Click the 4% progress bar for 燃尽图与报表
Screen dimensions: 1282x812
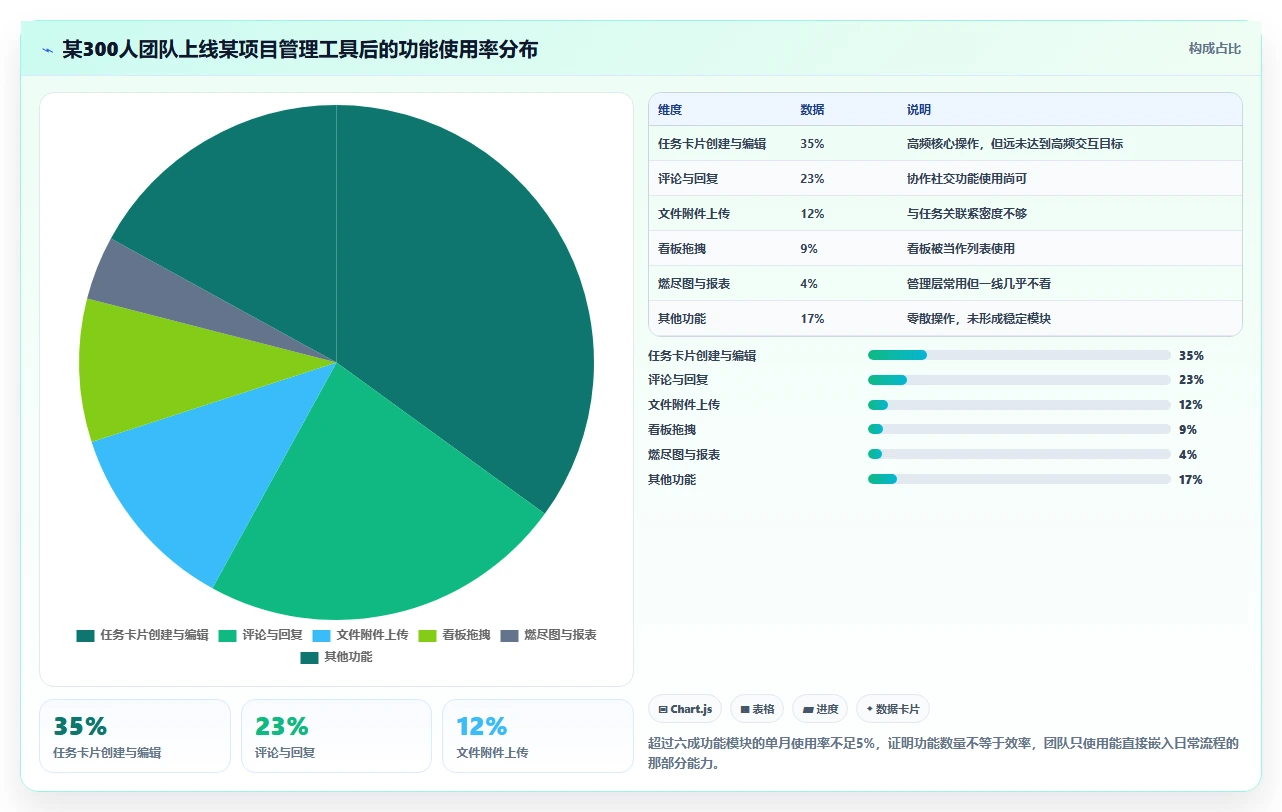[1019, 455]
